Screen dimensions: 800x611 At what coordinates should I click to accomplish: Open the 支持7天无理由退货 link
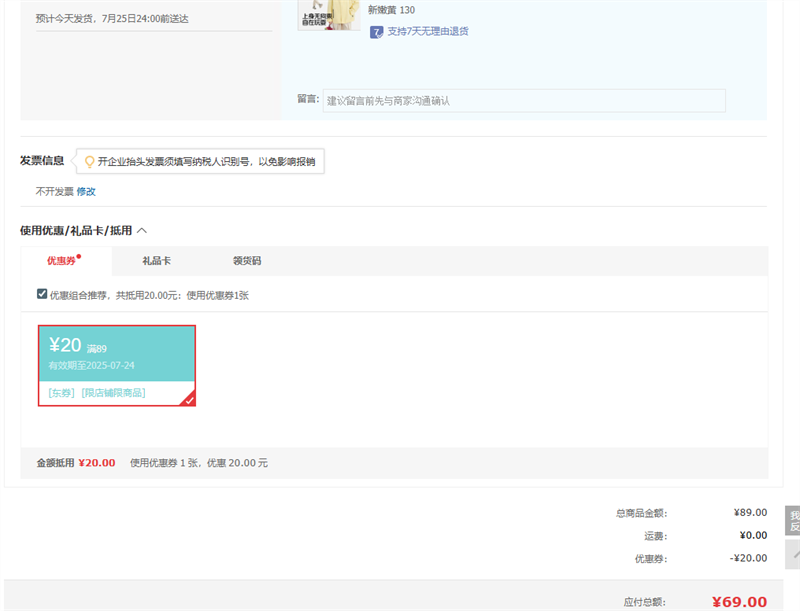pos(428,32)
